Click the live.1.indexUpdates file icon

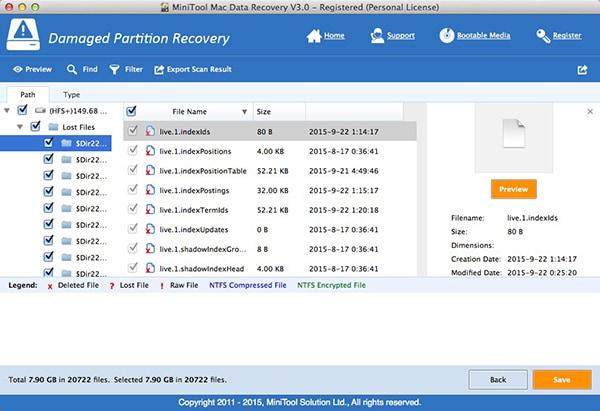click(x=150, y=229)
